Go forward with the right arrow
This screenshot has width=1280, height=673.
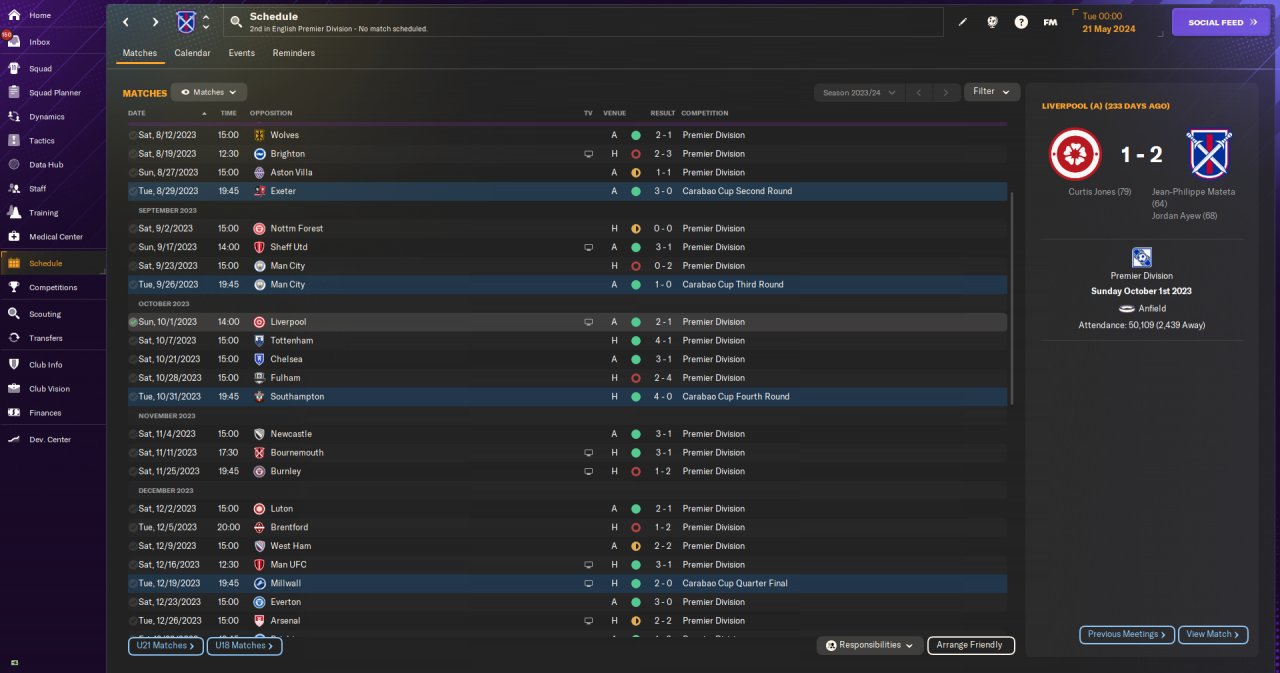pyautogui.click(x=155, y=22)
